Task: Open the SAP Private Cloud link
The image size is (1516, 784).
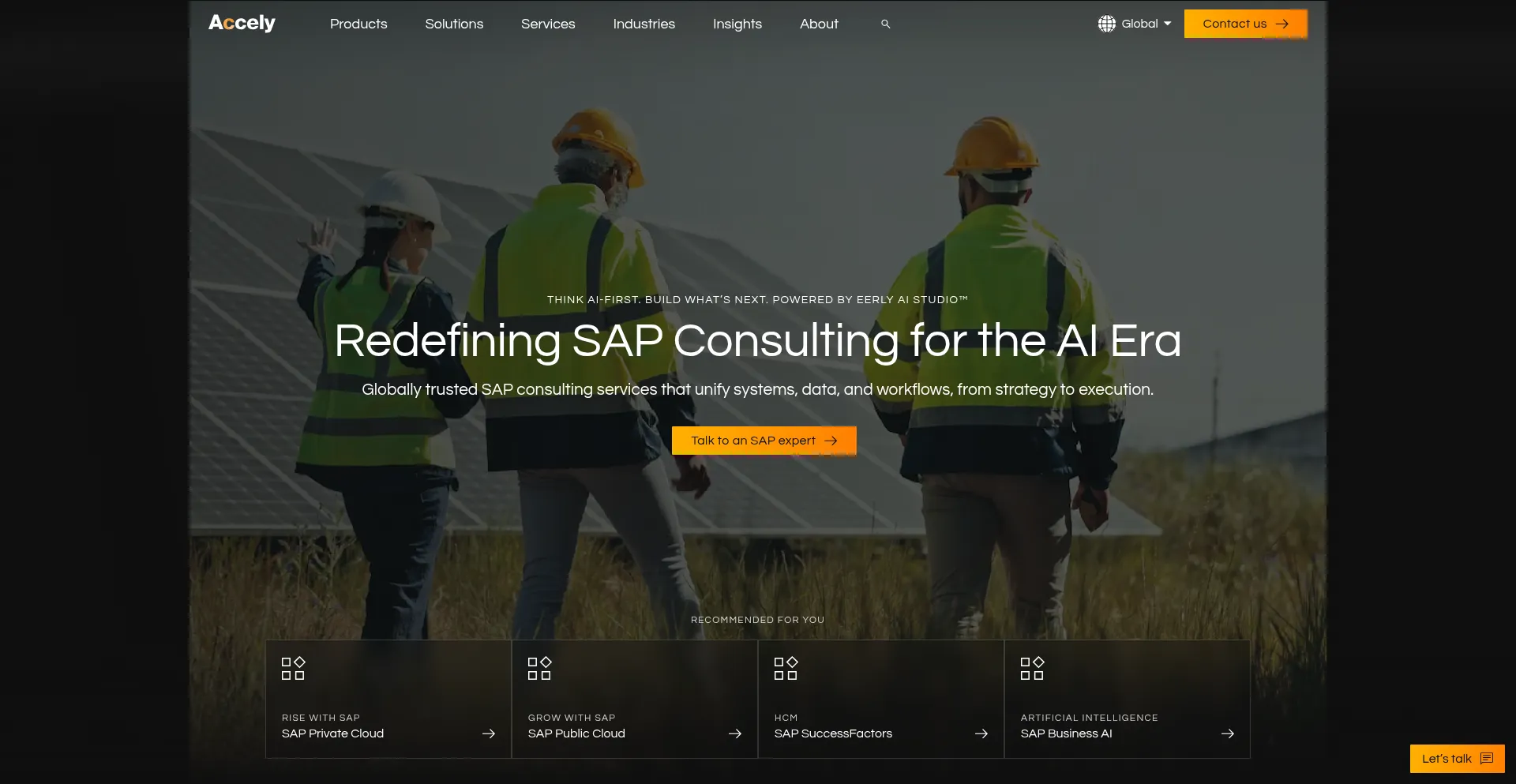Action: [332, 733]
